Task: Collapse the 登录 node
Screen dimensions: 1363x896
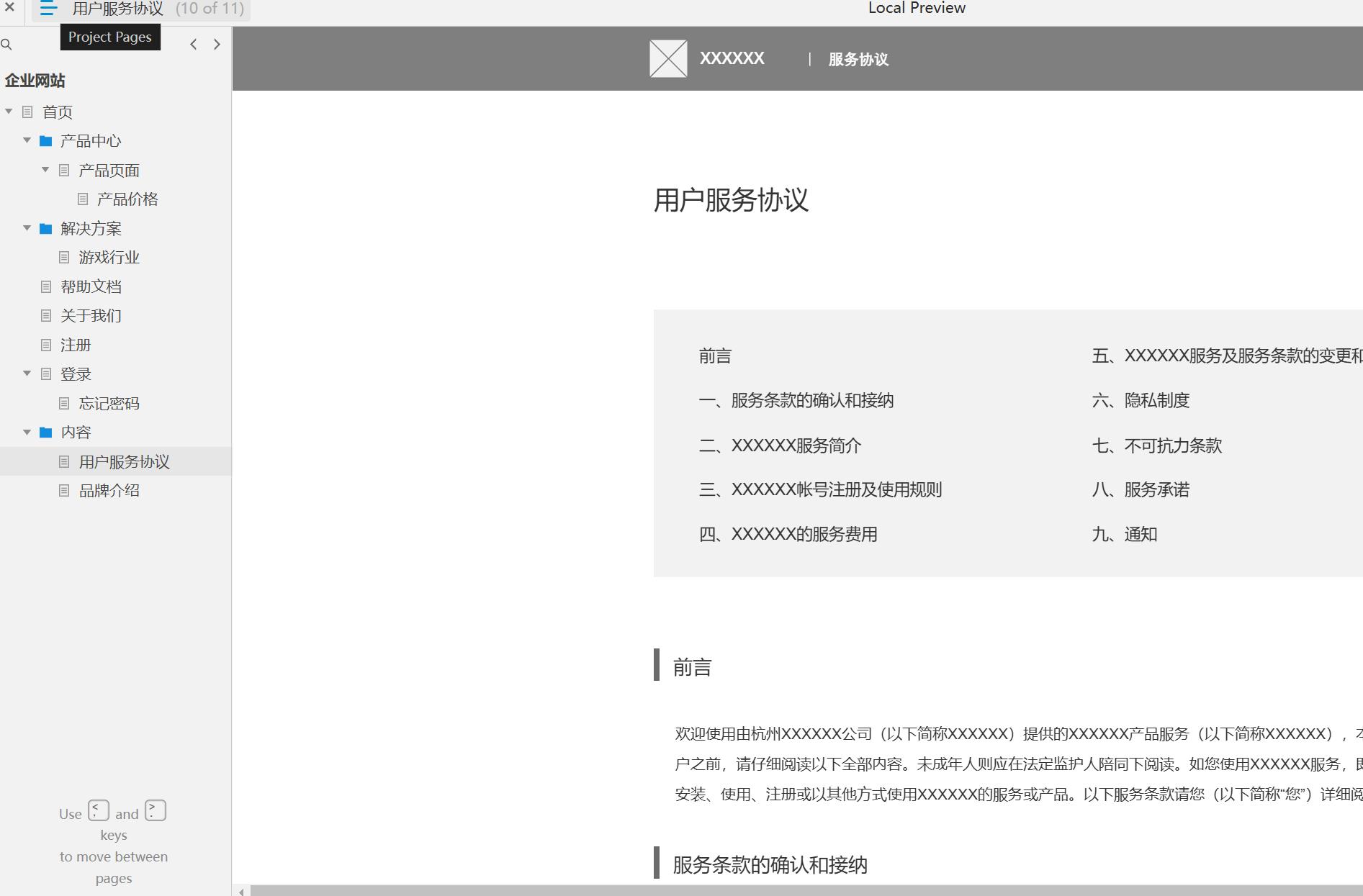Action: pyautogui.click(x=27, y=373)
